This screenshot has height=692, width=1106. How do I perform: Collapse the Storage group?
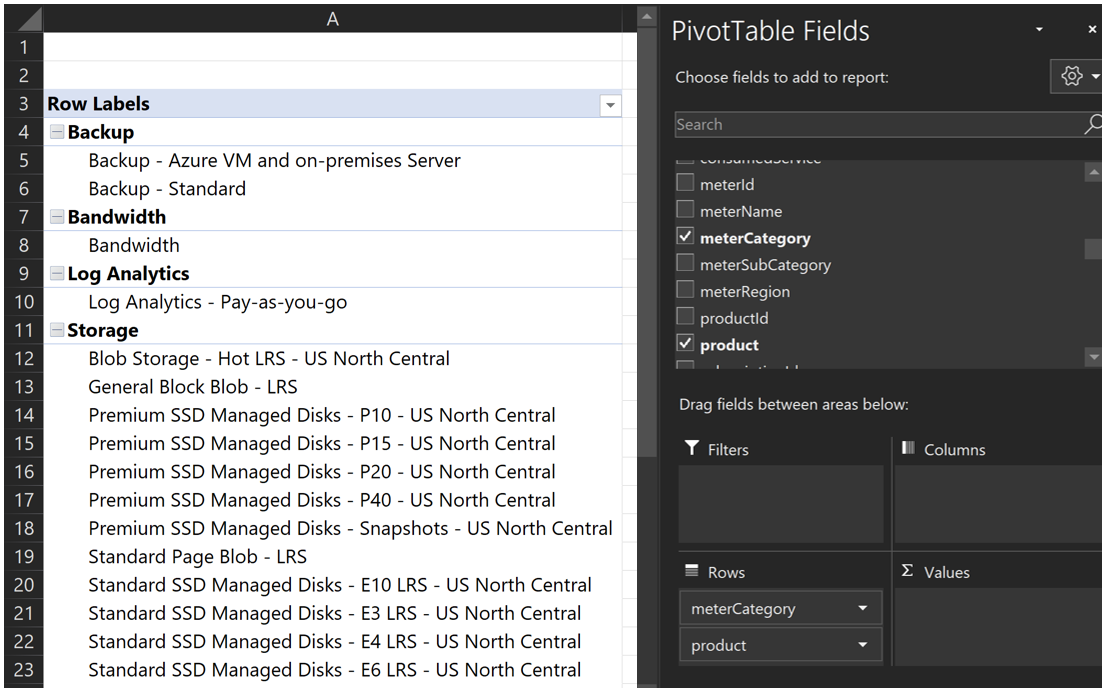(57, 331)
